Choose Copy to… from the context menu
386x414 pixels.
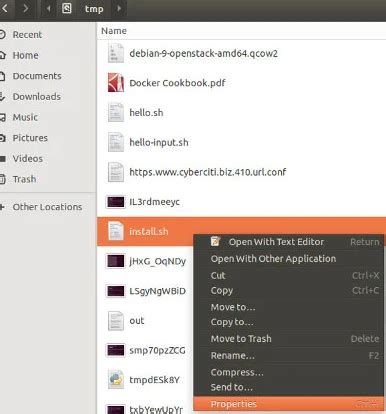[x=289, y=322]
